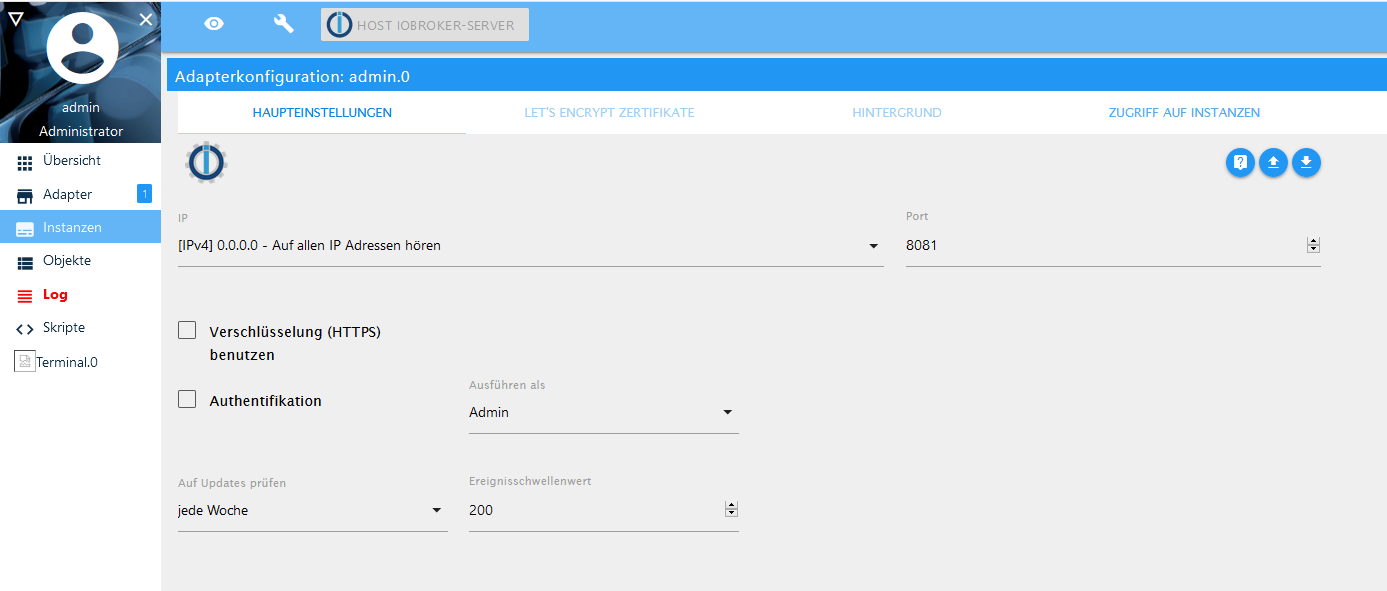This screenshot has height=591, width=1387.
Task: Click the round help question mark button
Action: 1240,162
